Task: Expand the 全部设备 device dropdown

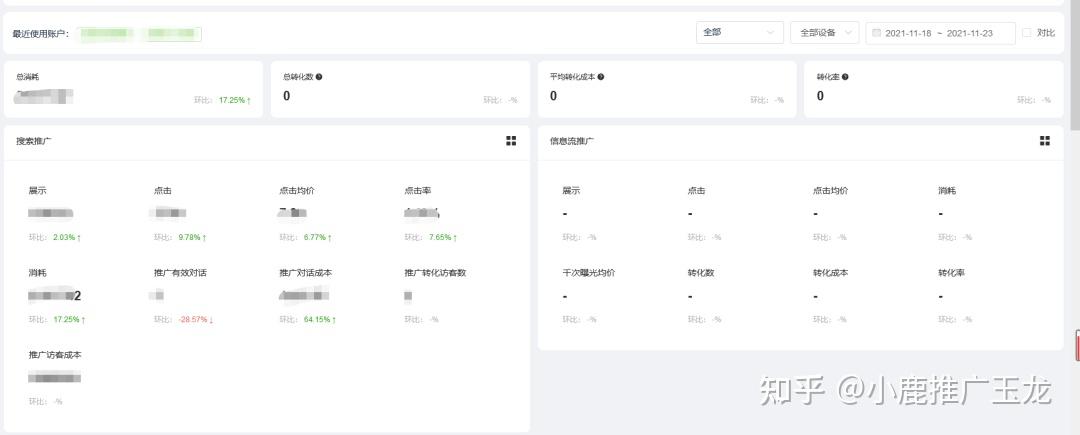Action: coord(824,33)
